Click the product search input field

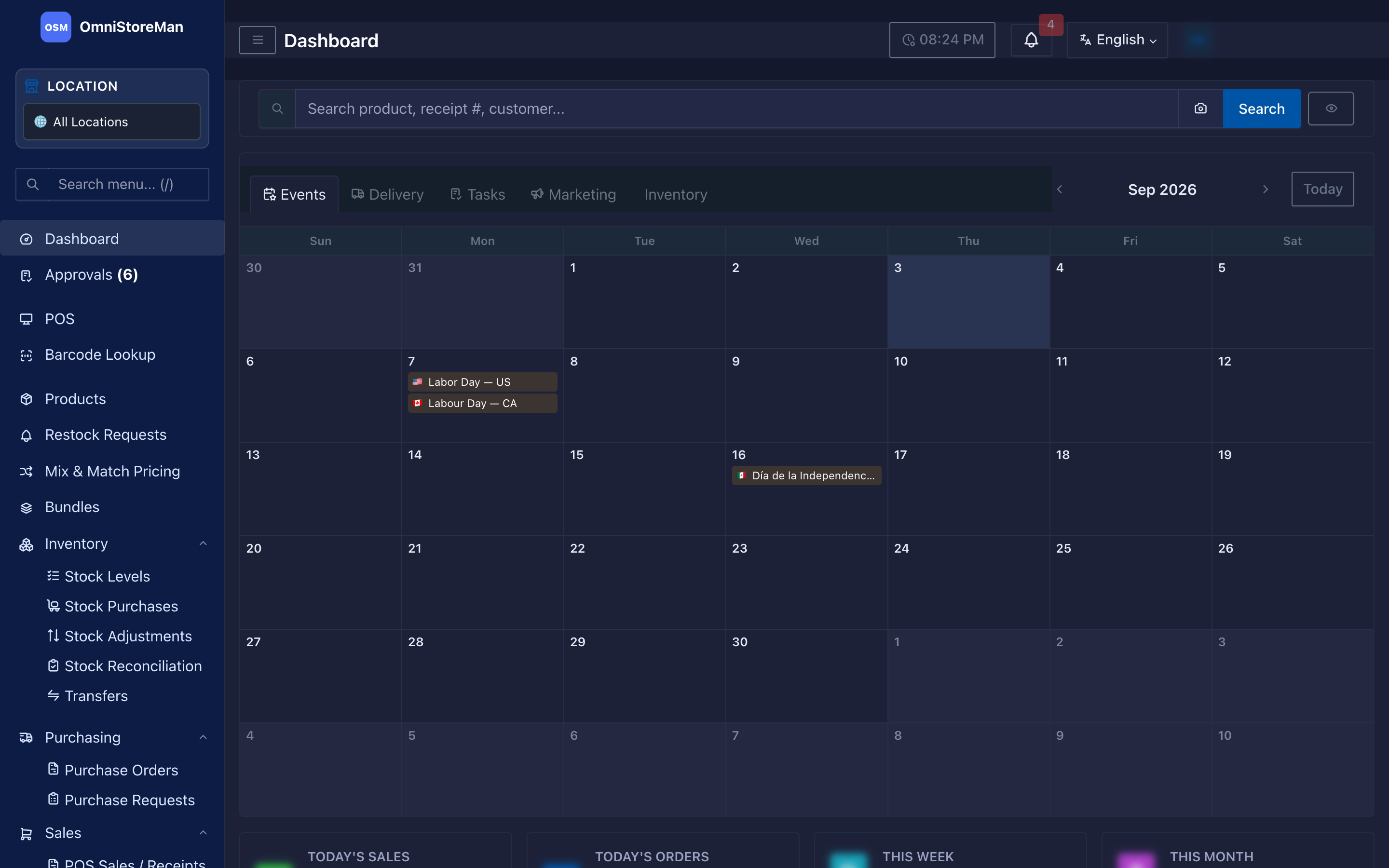point(736,108)
